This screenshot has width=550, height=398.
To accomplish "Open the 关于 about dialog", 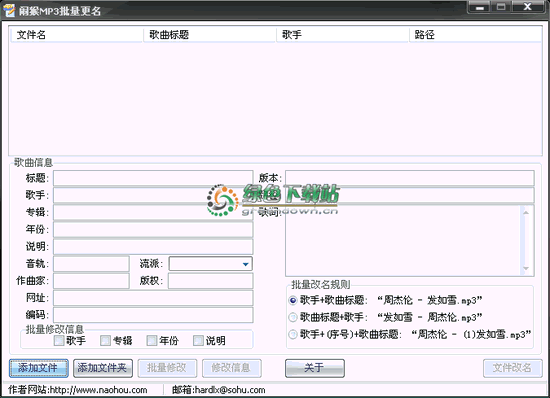I will click(x=315, y=368).
